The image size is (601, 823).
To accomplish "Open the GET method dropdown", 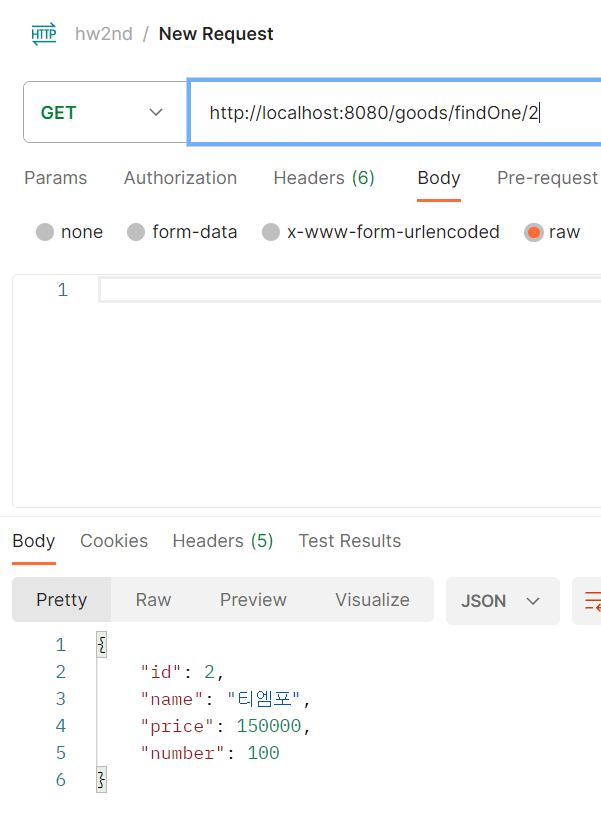I will 105,112.
